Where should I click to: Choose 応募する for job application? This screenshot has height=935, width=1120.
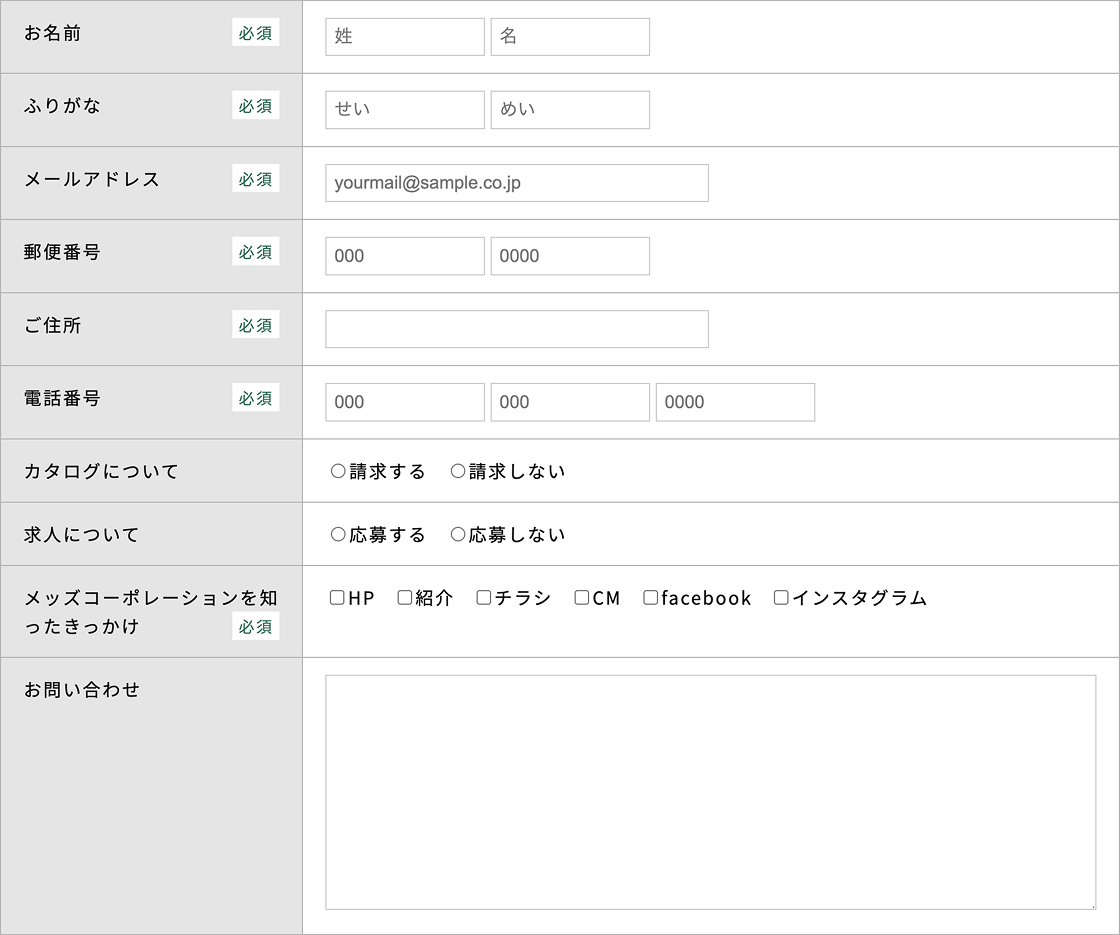[x=338, y=535]
